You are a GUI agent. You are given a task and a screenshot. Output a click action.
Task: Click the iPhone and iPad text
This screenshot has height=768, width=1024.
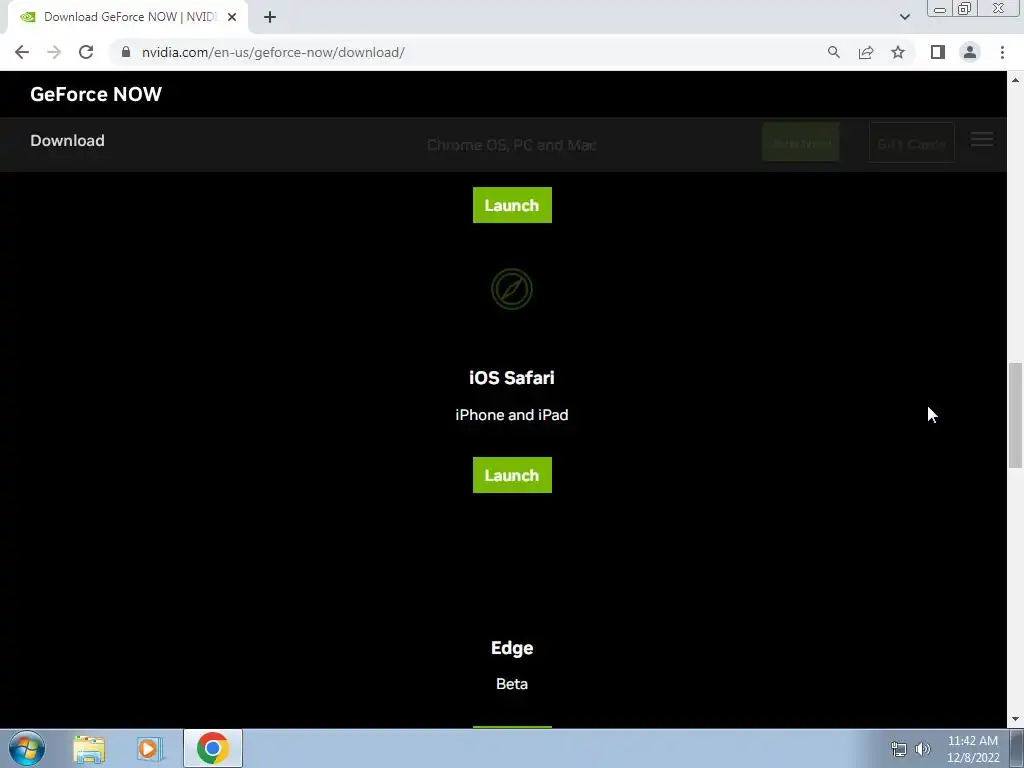pyautogui.click(x=512, y=415)
